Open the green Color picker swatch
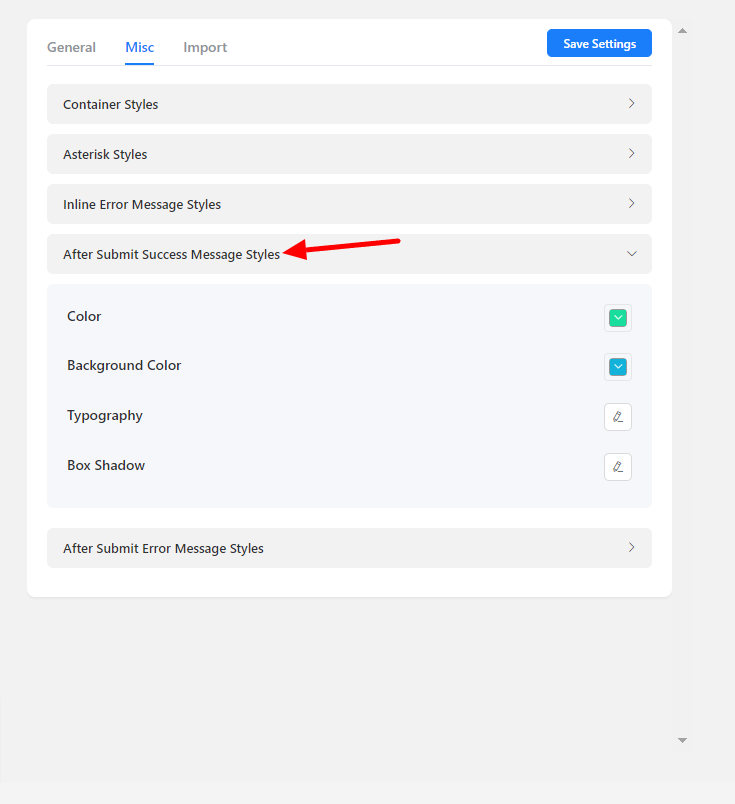Image resolution: width=735 pixels, height=804 pixels. coord(618,318)
